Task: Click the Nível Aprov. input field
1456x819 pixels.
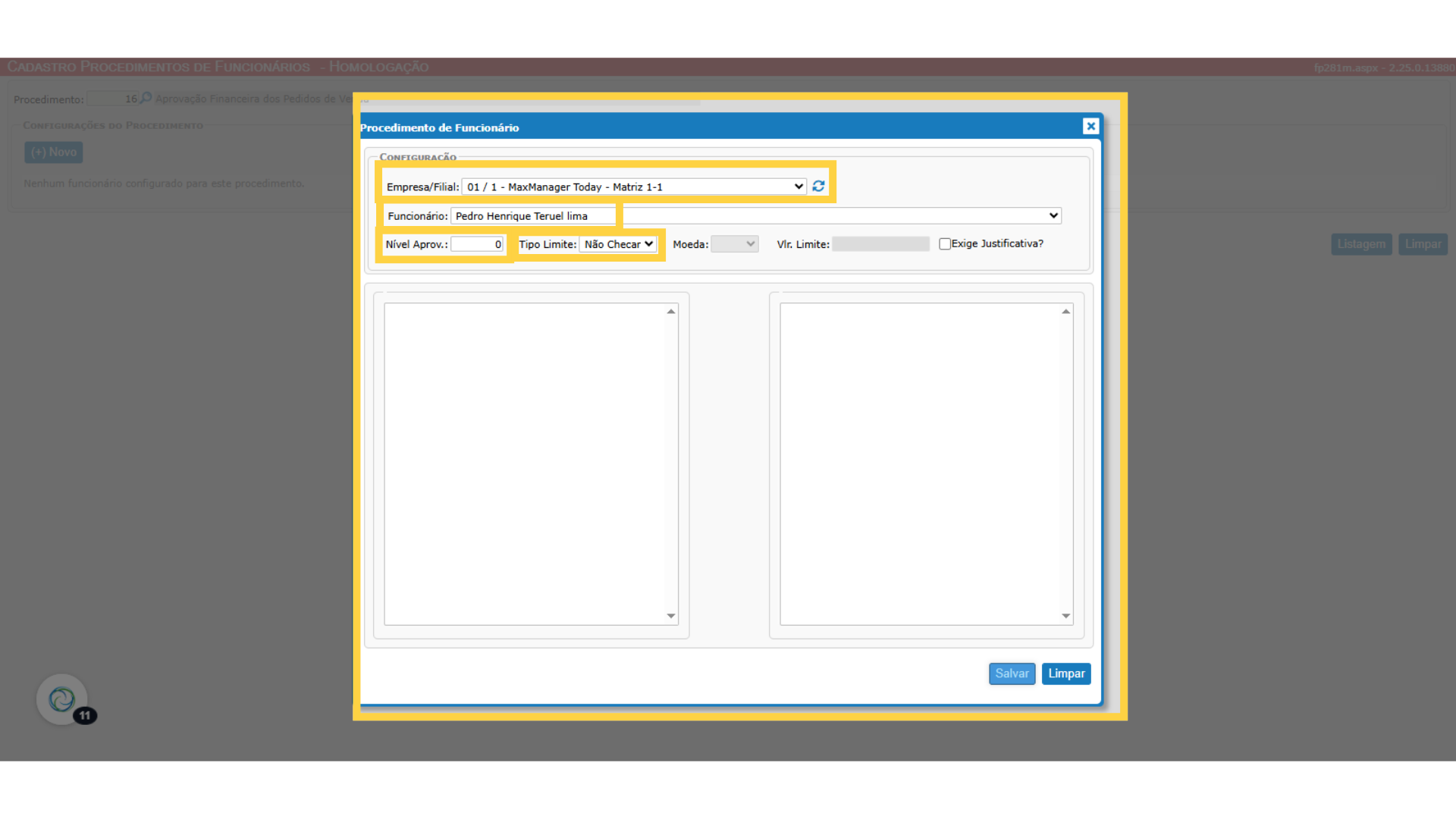Action: point(477,244)
